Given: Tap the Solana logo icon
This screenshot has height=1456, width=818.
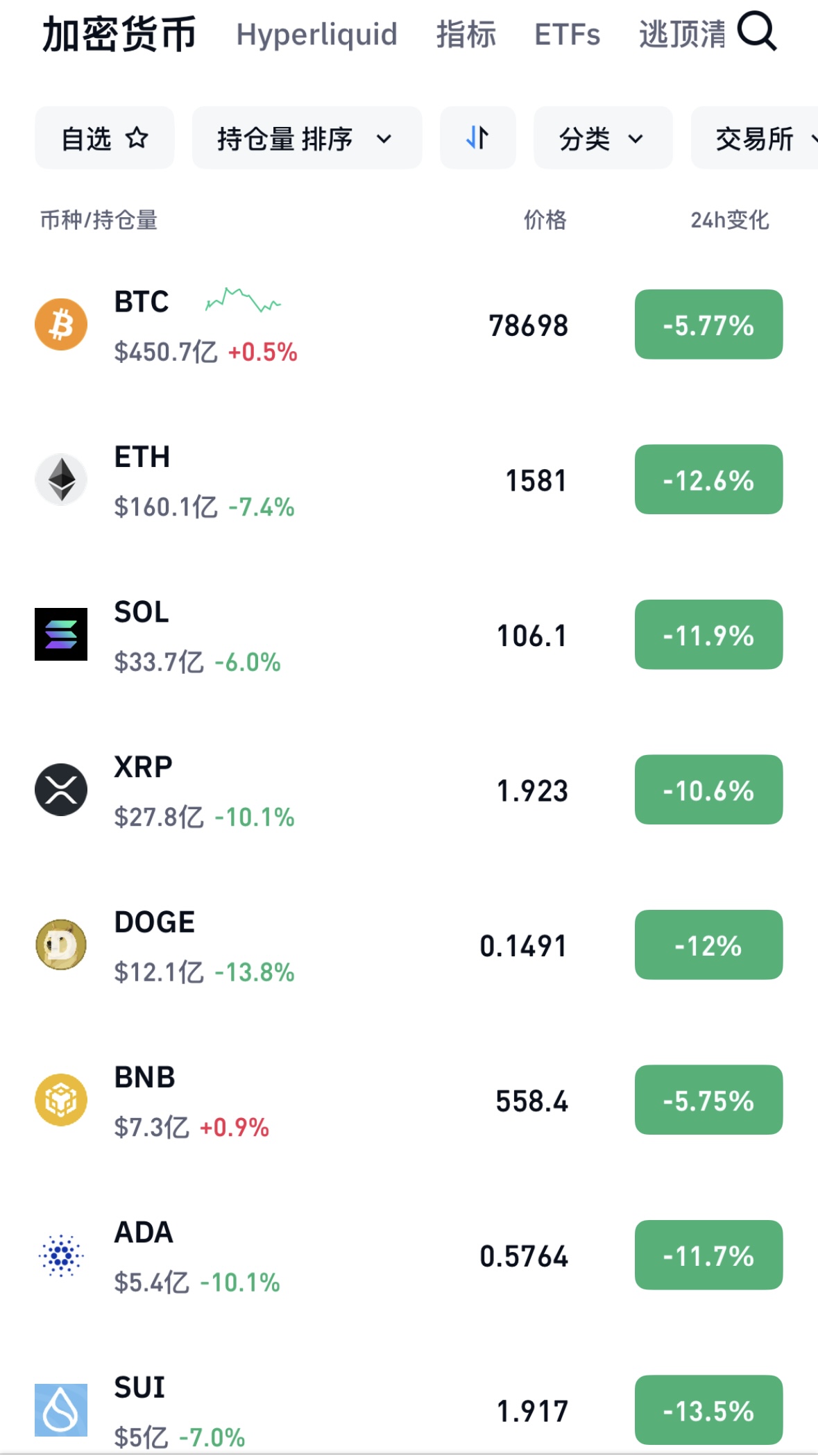Looking at the screenshot, I should [x=61, y=634].
